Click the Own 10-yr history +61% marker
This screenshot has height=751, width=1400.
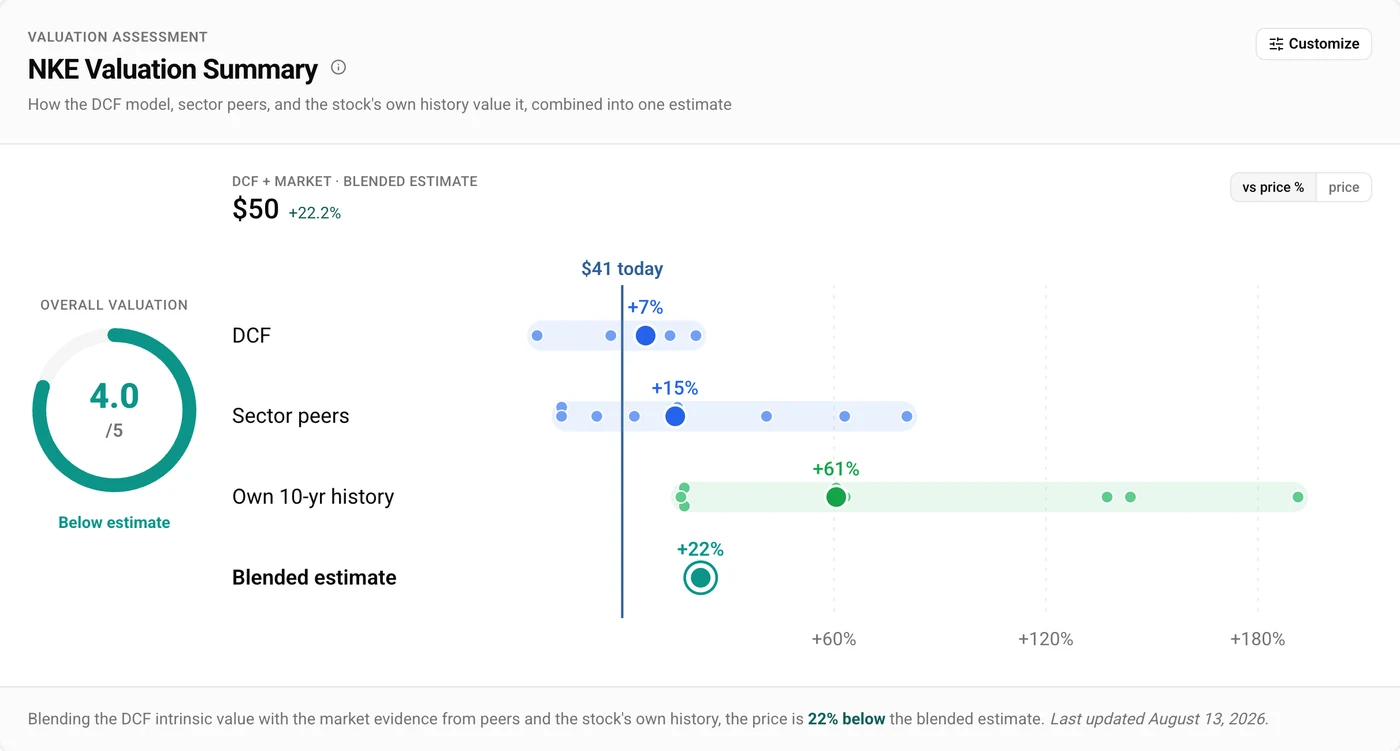pos(836,497)
